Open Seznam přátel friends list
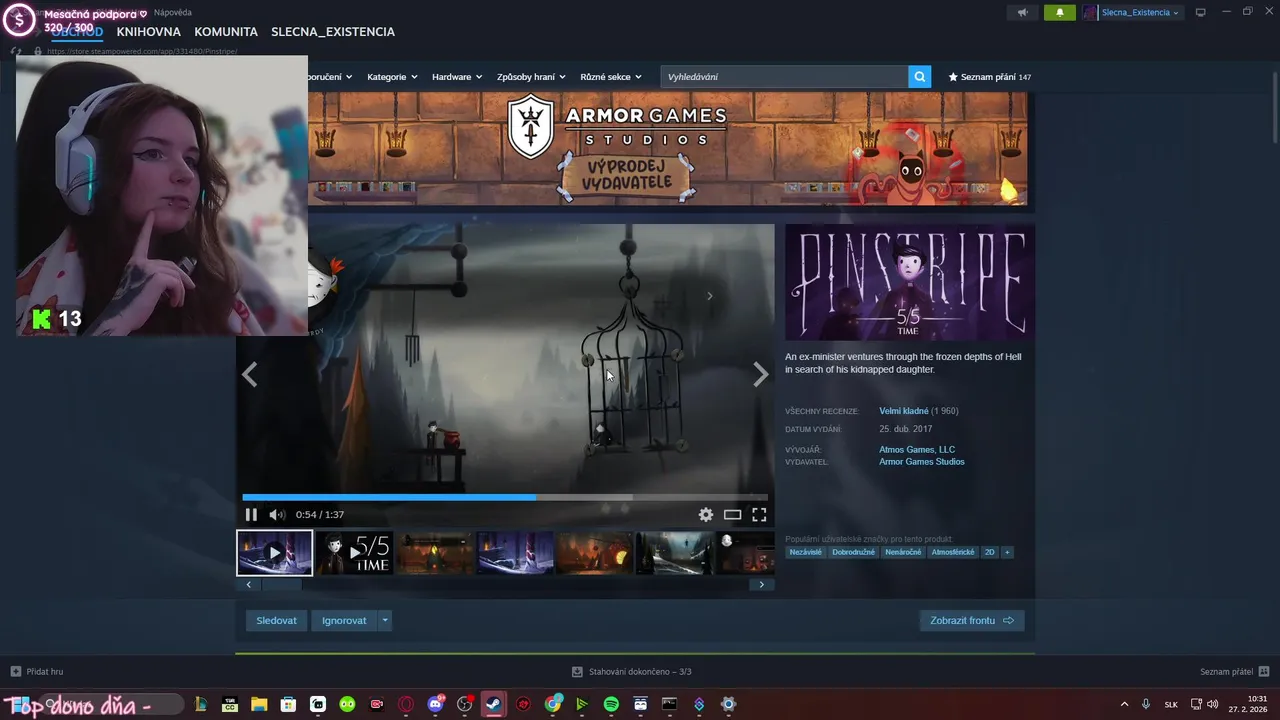The image size is (1280, 720). click(x=1235, y=672)
